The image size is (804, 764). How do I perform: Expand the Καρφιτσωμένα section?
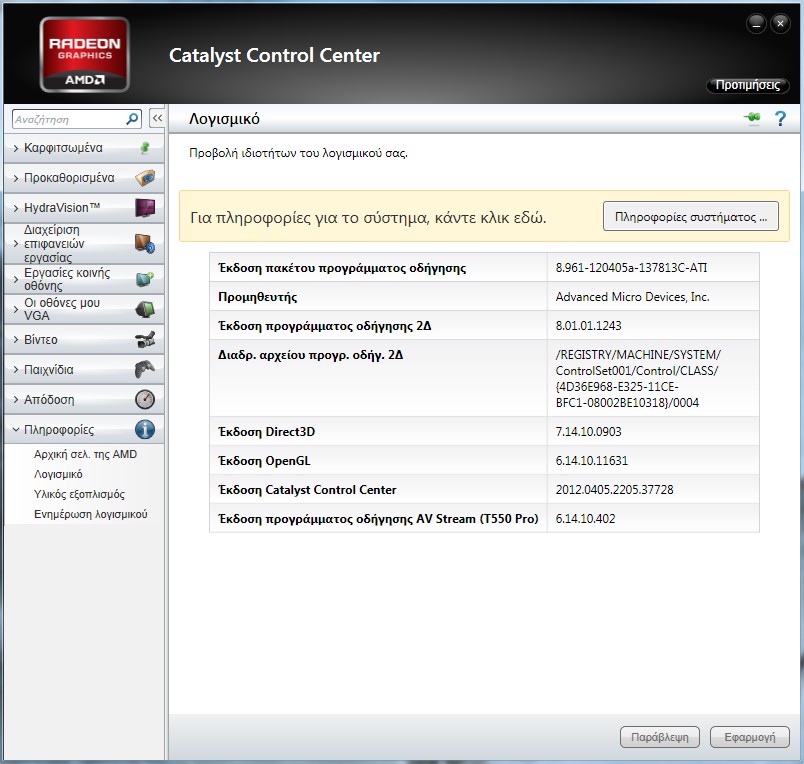tap(15, 148)
